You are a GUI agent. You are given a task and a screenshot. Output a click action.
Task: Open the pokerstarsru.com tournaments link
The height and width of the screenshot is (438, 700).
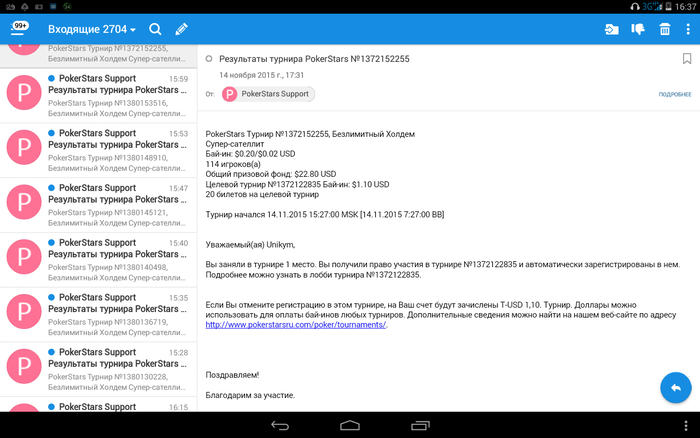(x=296, y=325)
